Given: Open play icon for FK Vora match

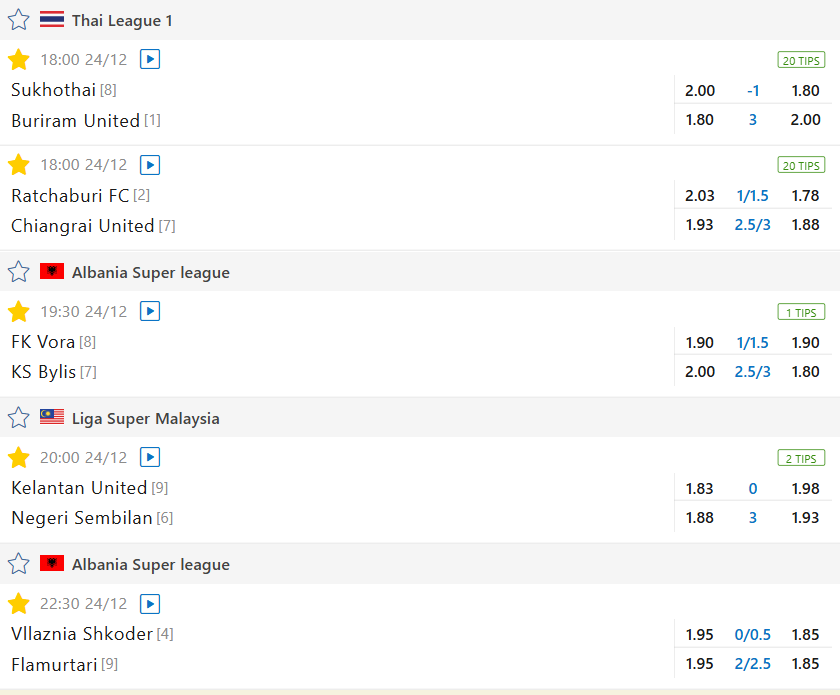Looking at the screenshot, I should coord(150,311).
